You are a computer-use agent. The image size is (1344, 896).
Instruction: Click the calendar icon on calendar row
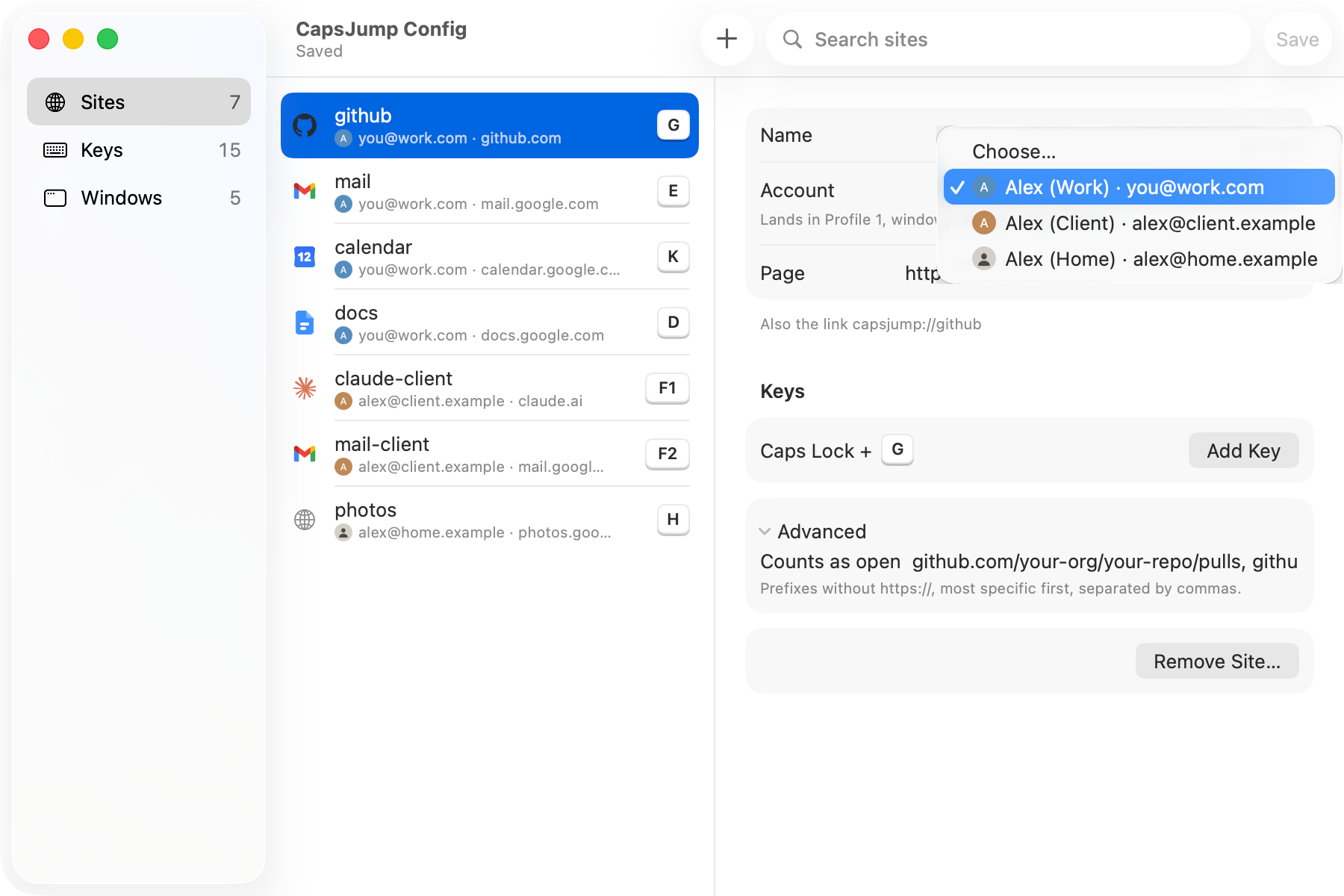click(x=305, y=257)
